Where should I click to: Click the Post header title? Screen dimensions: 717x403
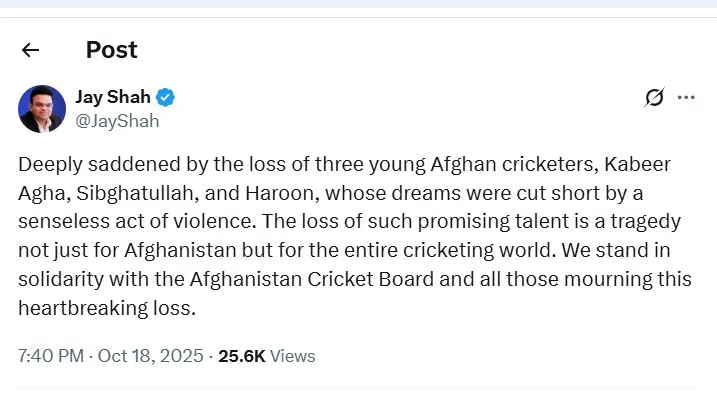111,50
